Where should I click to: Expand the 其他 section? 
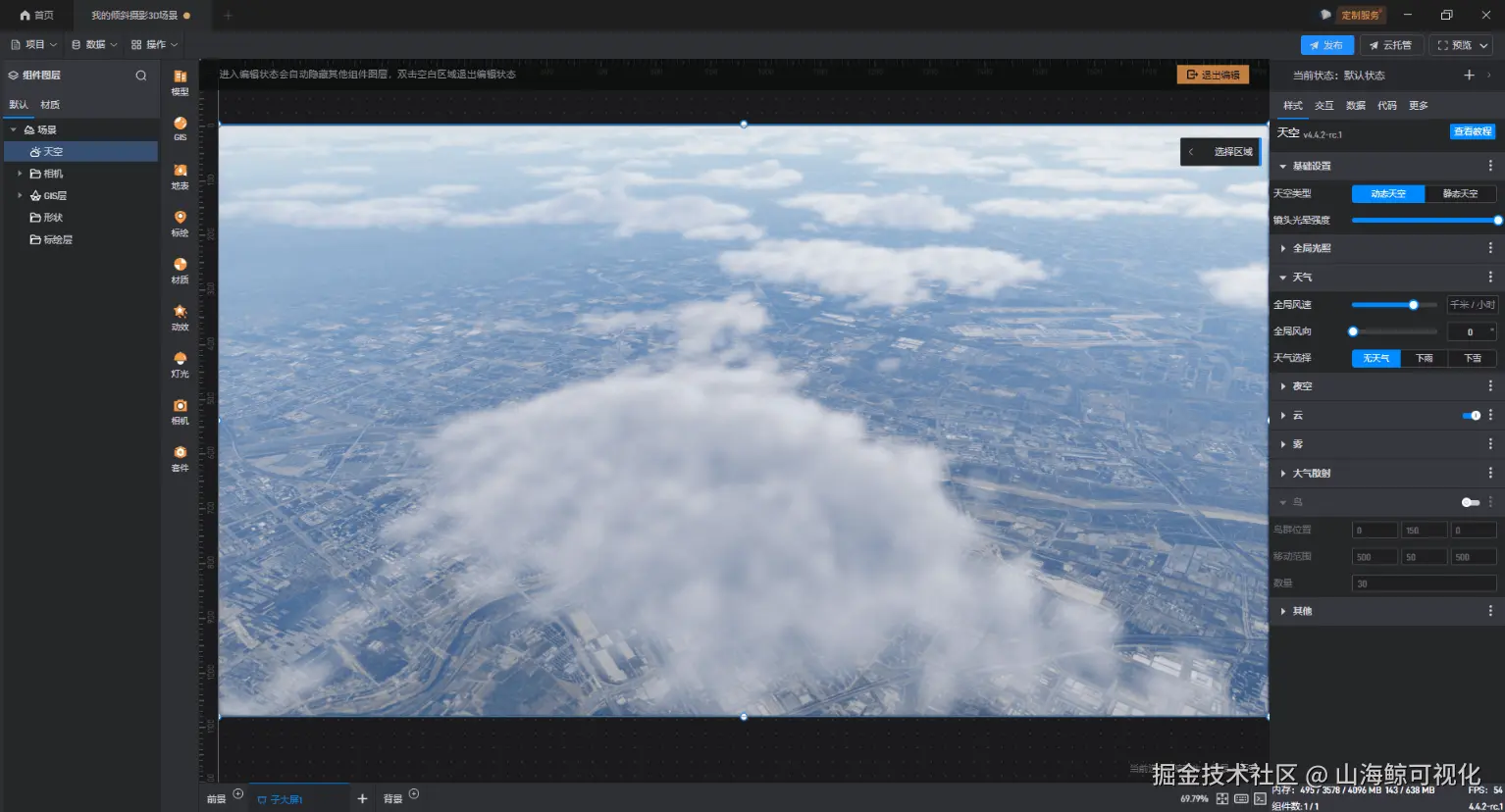(1282, 611)
